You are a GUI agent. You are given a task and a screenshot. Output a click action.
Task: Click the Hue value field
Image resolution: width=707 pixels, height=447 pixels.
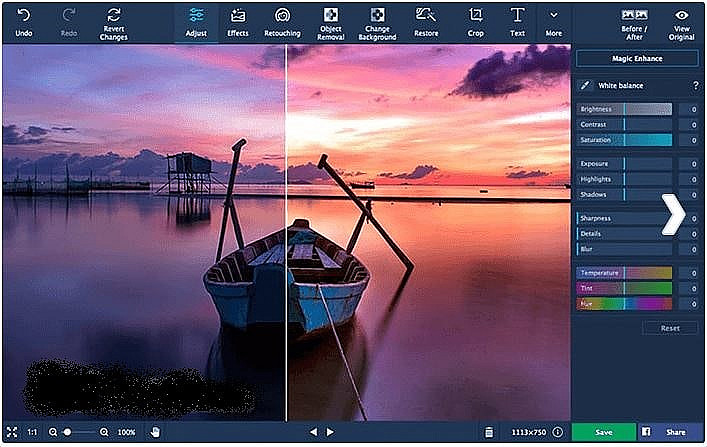click(x=689, y=304)
